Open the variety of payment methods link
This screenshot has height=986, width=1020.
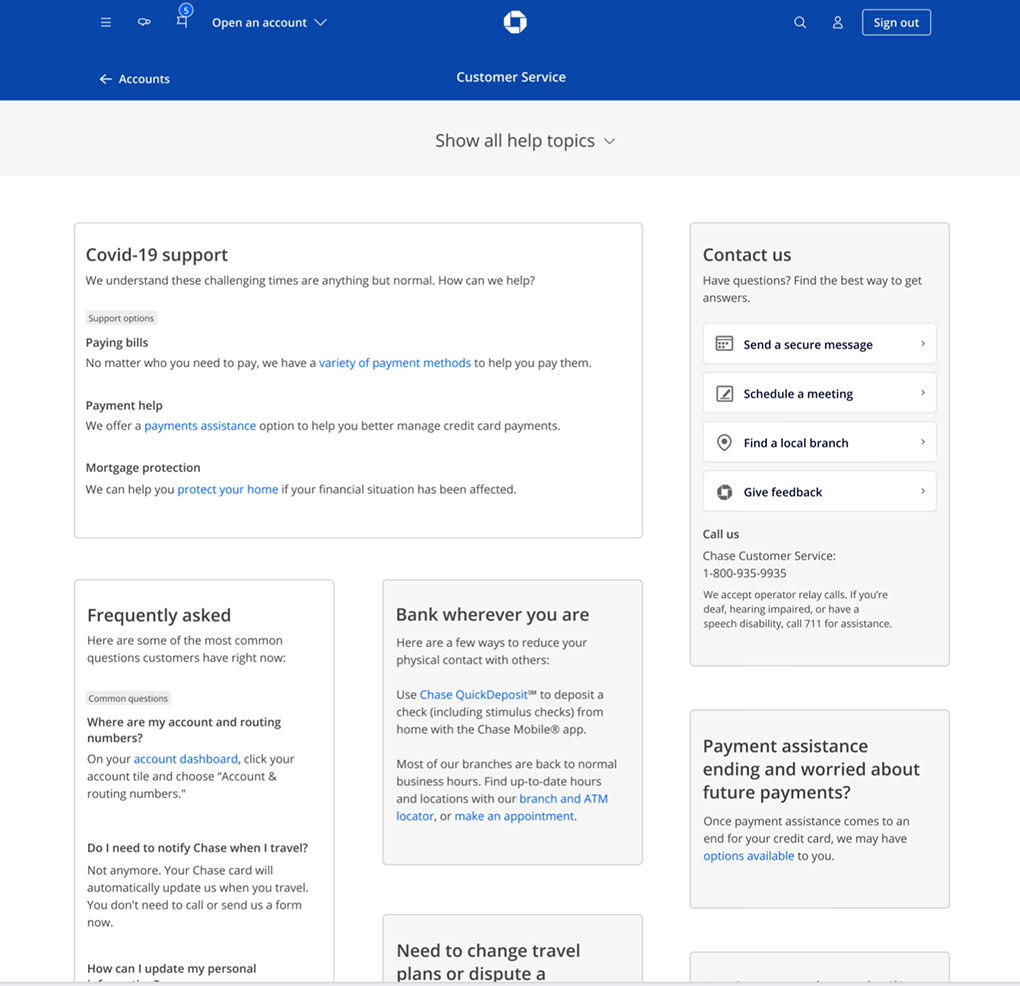[395, 363]
